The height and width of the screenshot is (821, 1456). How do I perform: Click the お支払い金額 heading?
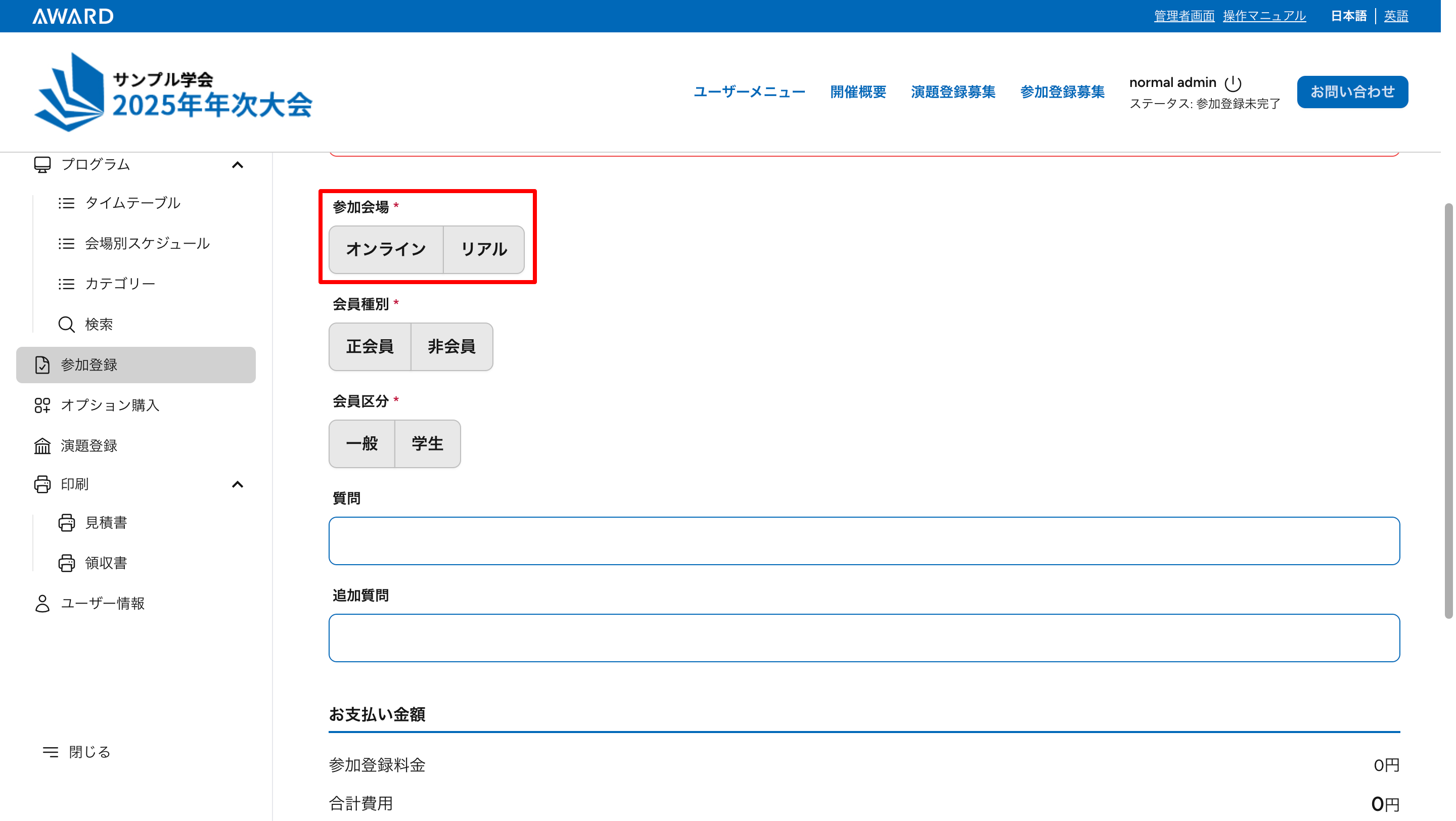tap(377, 714)
